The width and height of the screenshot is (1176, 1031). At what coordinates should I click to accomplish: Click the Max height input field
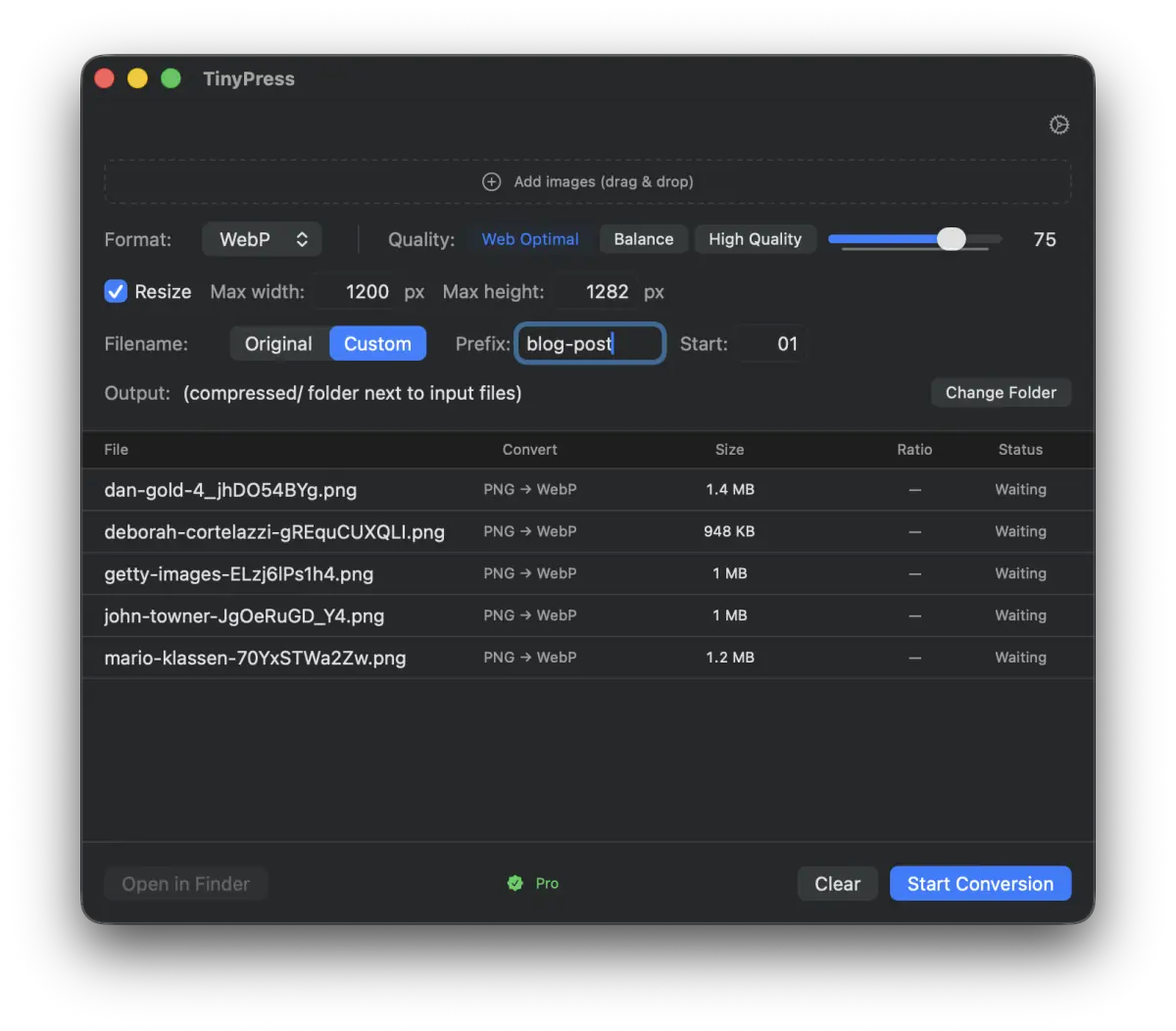pos(594,292)
